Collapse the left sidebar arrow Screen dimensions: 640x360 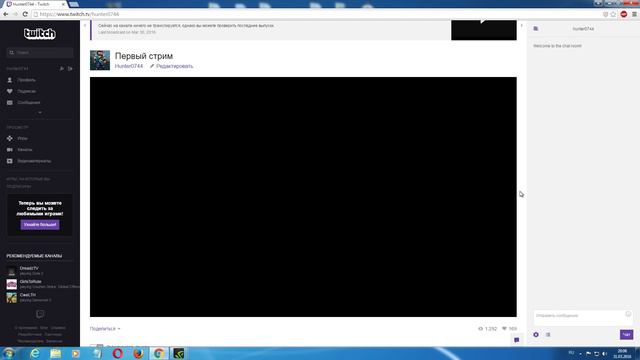(85, 26)
